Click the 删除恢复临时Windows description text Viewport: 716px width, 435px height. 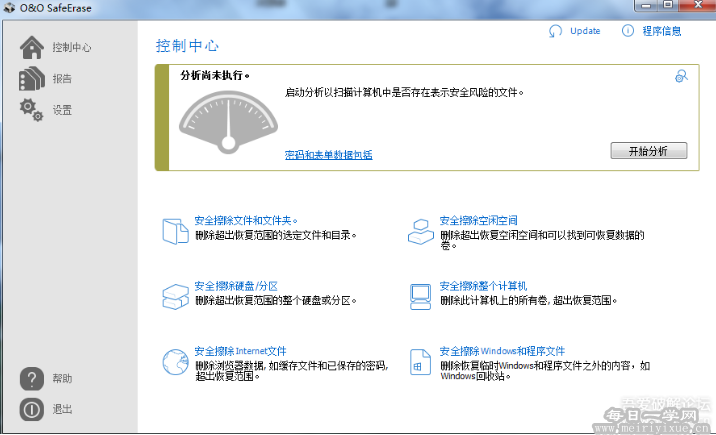[x=545, y=371]
